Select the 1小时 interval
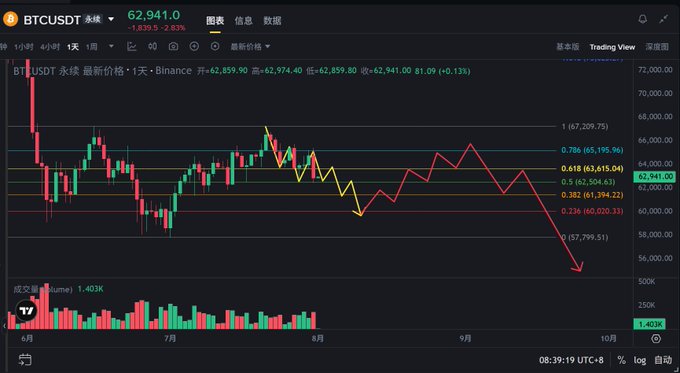This screenshot has width=680, height=373. pyautogui.click(x=23, y=47)
